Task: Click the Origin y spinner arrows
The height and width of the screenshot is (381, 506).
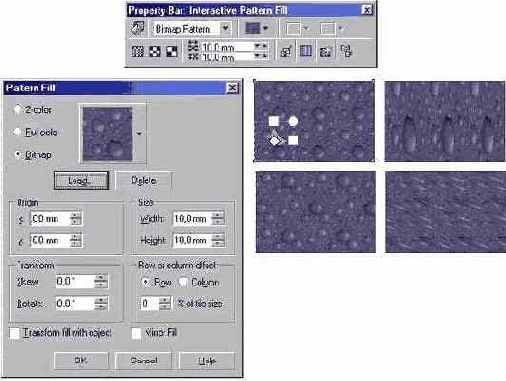Action: pyautogui.click(x=76, y=240)
